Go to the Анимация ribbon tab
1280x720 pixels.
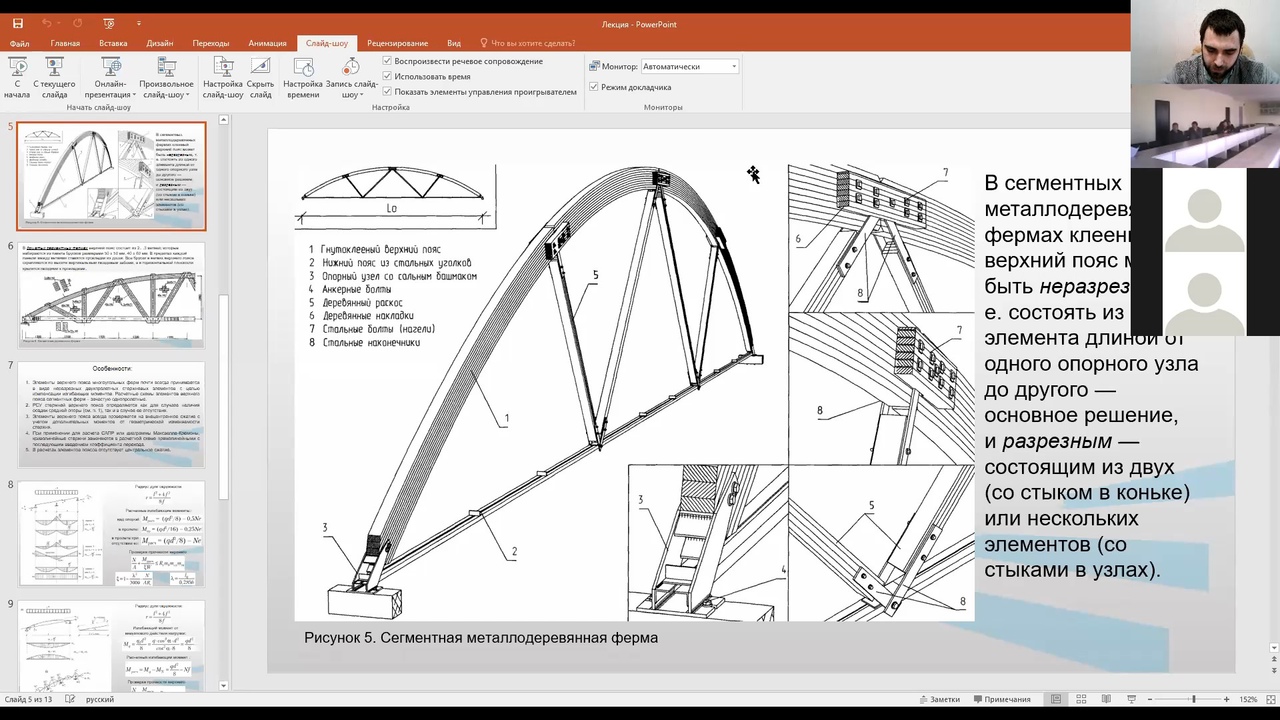(x=268, y=44)
